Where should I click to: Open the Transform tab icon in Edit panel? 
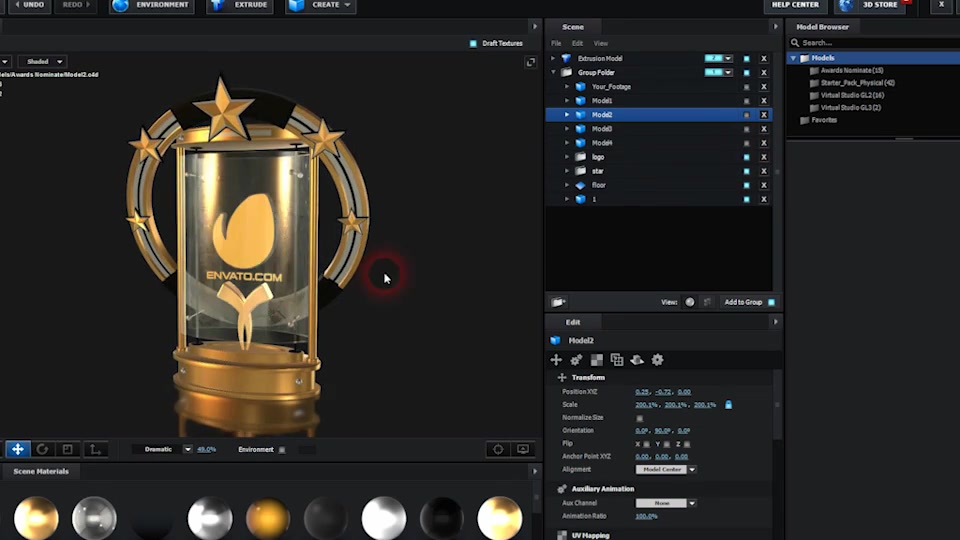point(556,360)
